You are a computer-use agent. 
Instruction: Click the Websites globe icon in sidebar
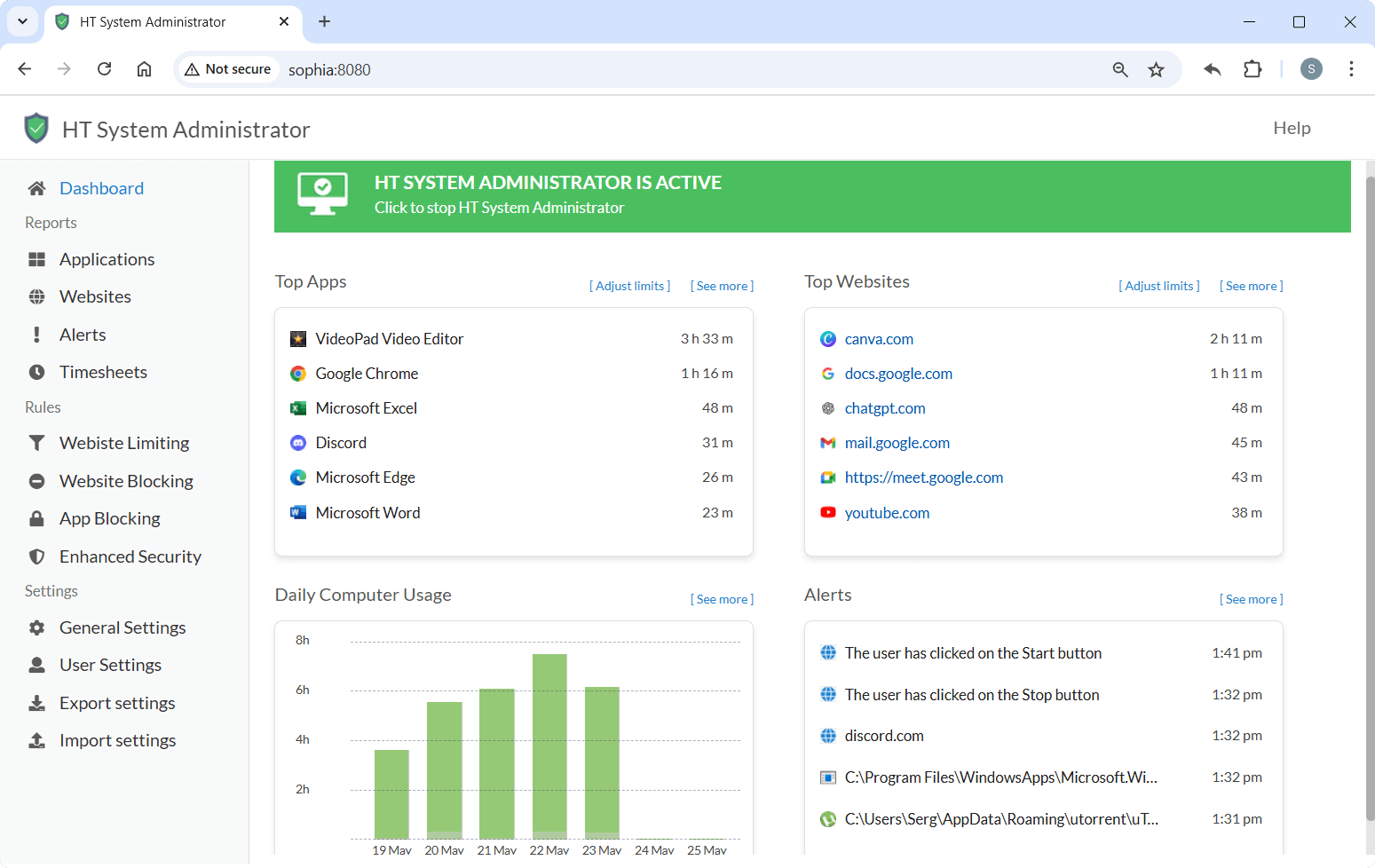(x=36, y=296)
